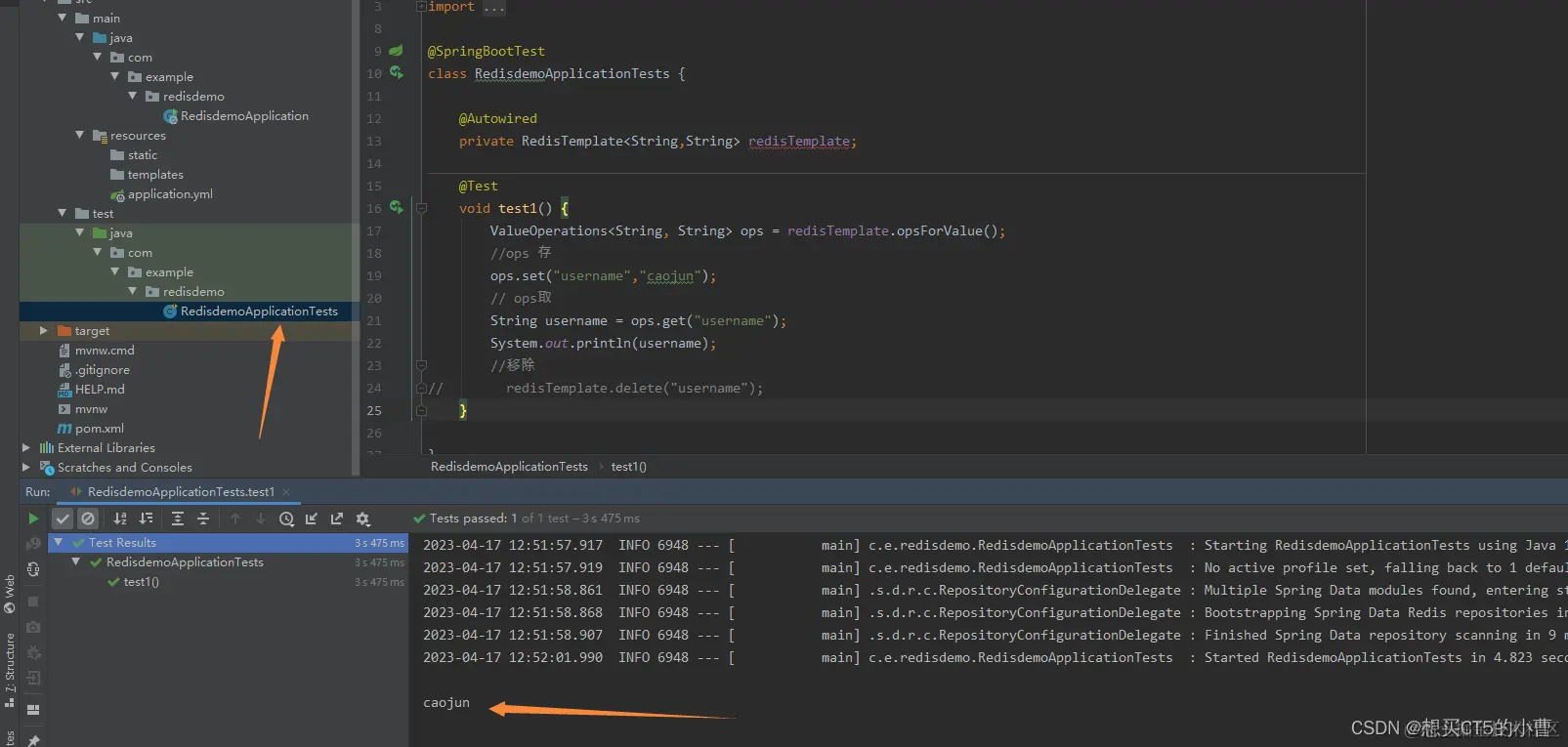Viewport: 1568px width, 747px height.
Task: Click the Exit icon in Run sidebar
Action: [x=33, y=678]
